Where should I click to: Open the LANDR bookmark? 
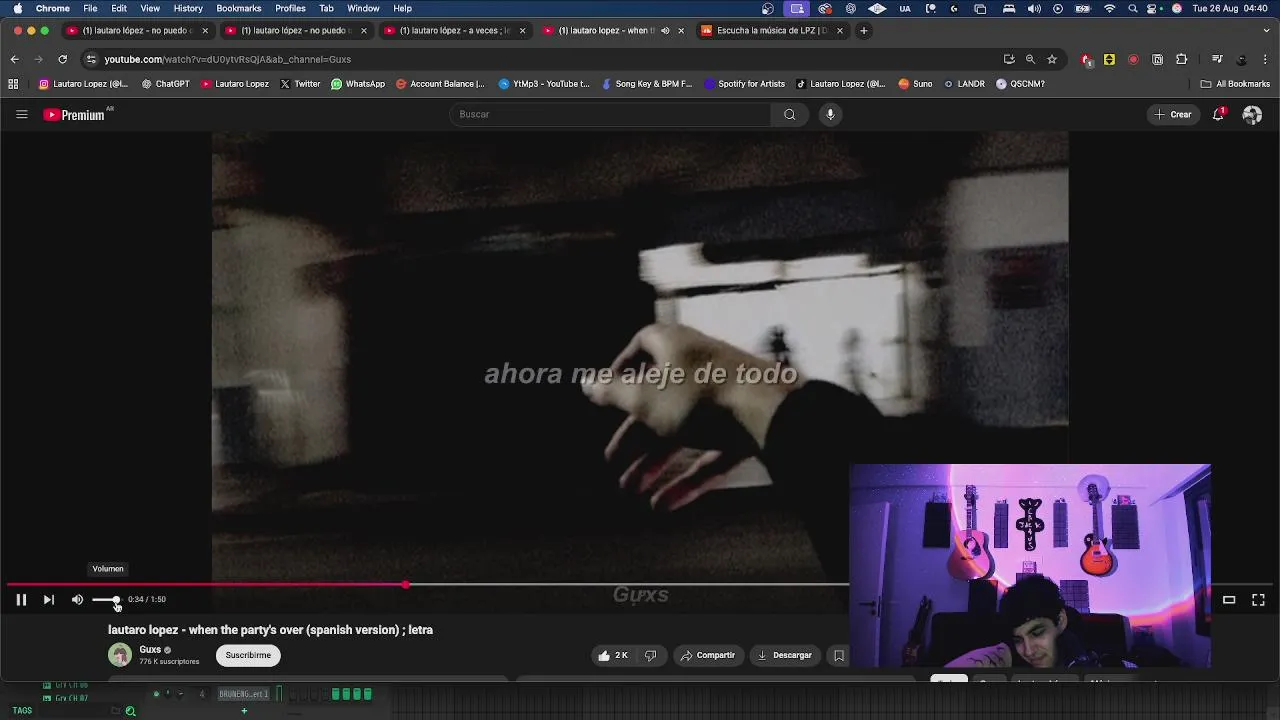pyautogui.click(x=963, y=84)
